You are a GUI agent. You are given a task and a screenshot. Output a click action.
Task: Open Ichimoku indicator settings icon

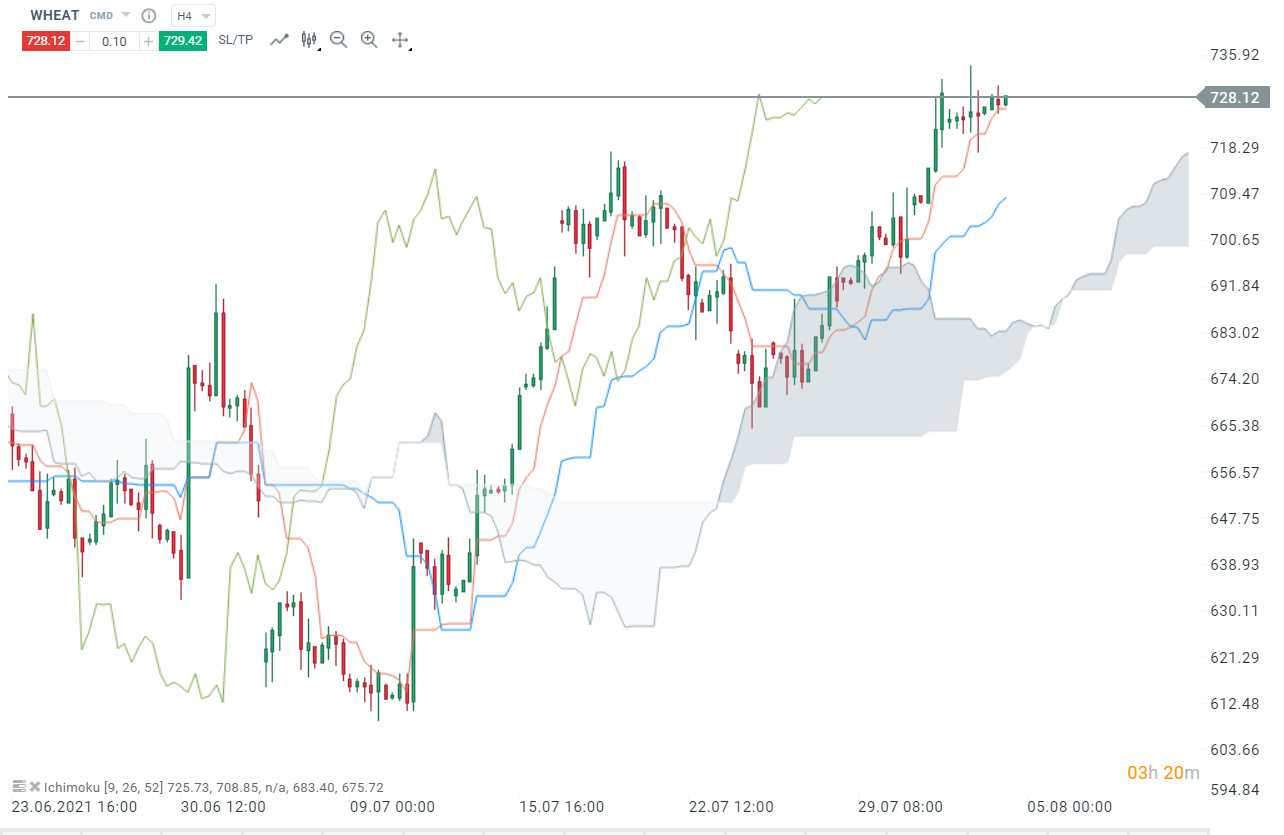tap(19, 787)
